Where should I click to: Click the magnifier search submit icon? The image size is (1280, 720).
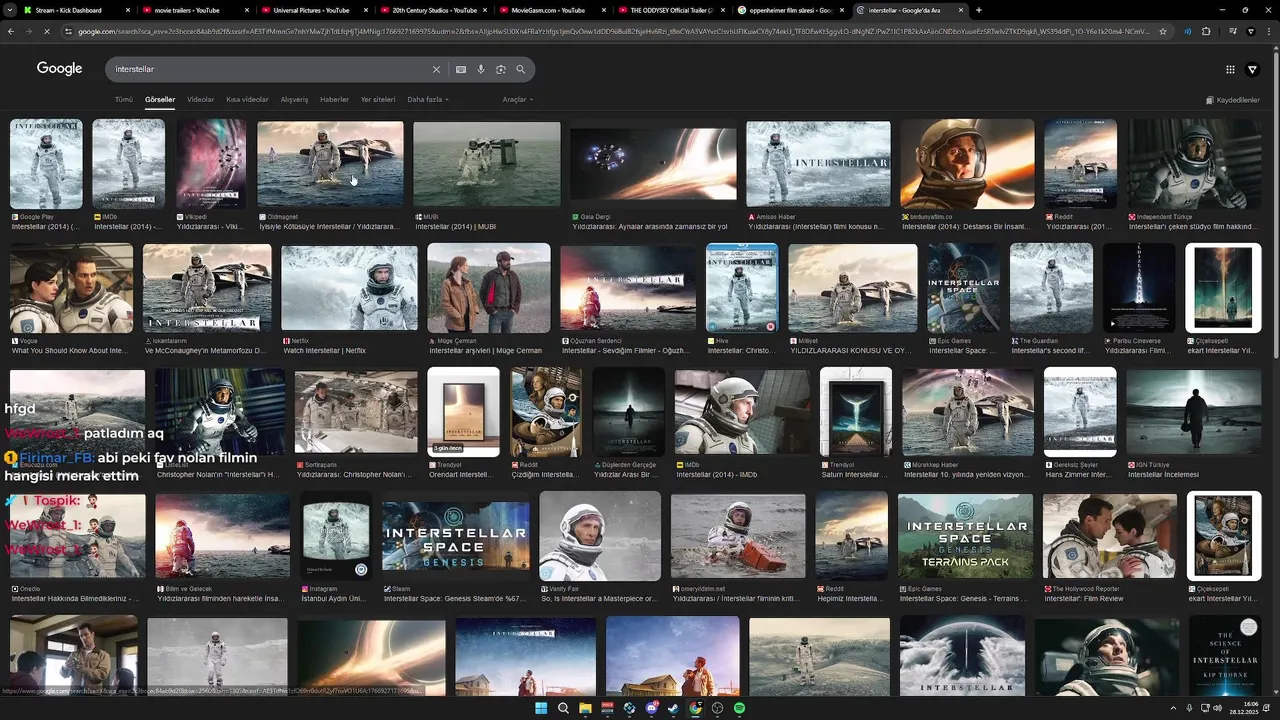[x=521, y=69]
